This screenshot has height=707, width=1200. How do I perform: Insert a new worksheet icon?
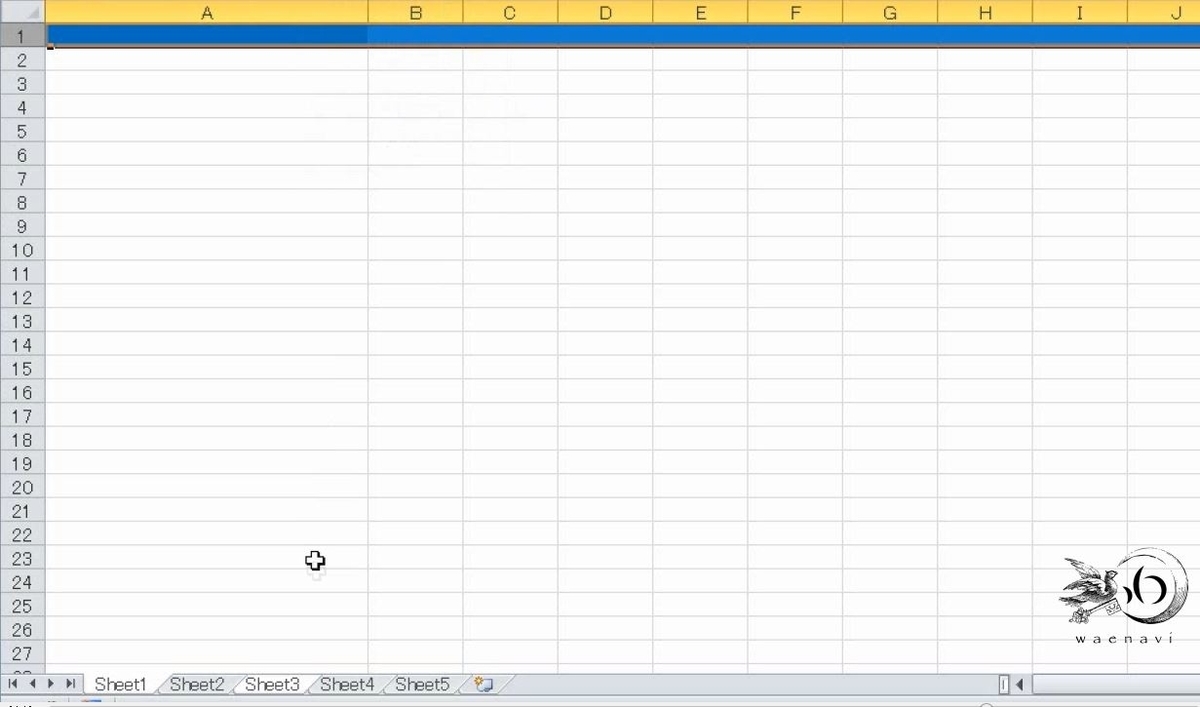tap(485, 685)
